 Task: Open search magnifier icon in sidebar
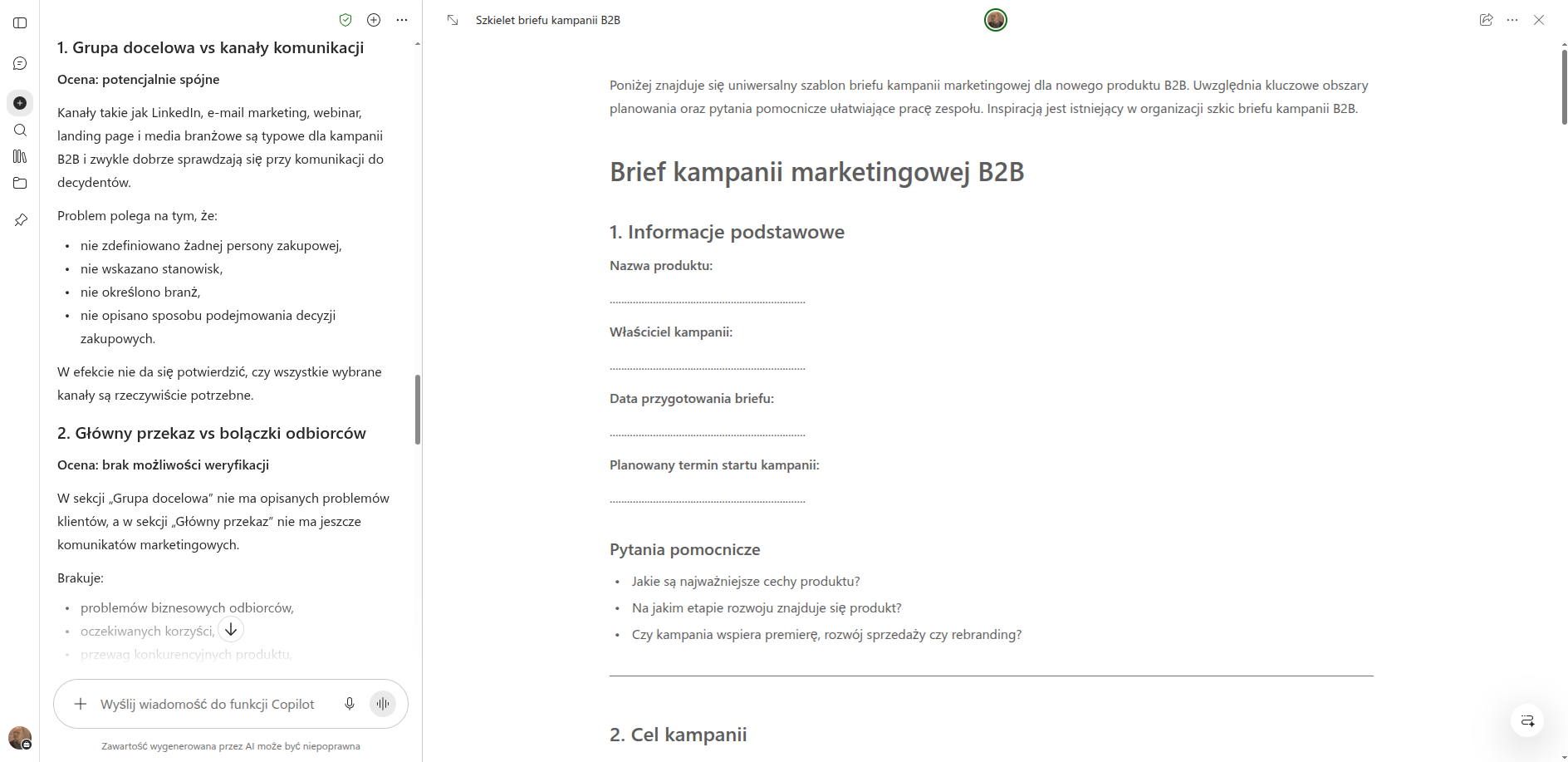point(20,130)
